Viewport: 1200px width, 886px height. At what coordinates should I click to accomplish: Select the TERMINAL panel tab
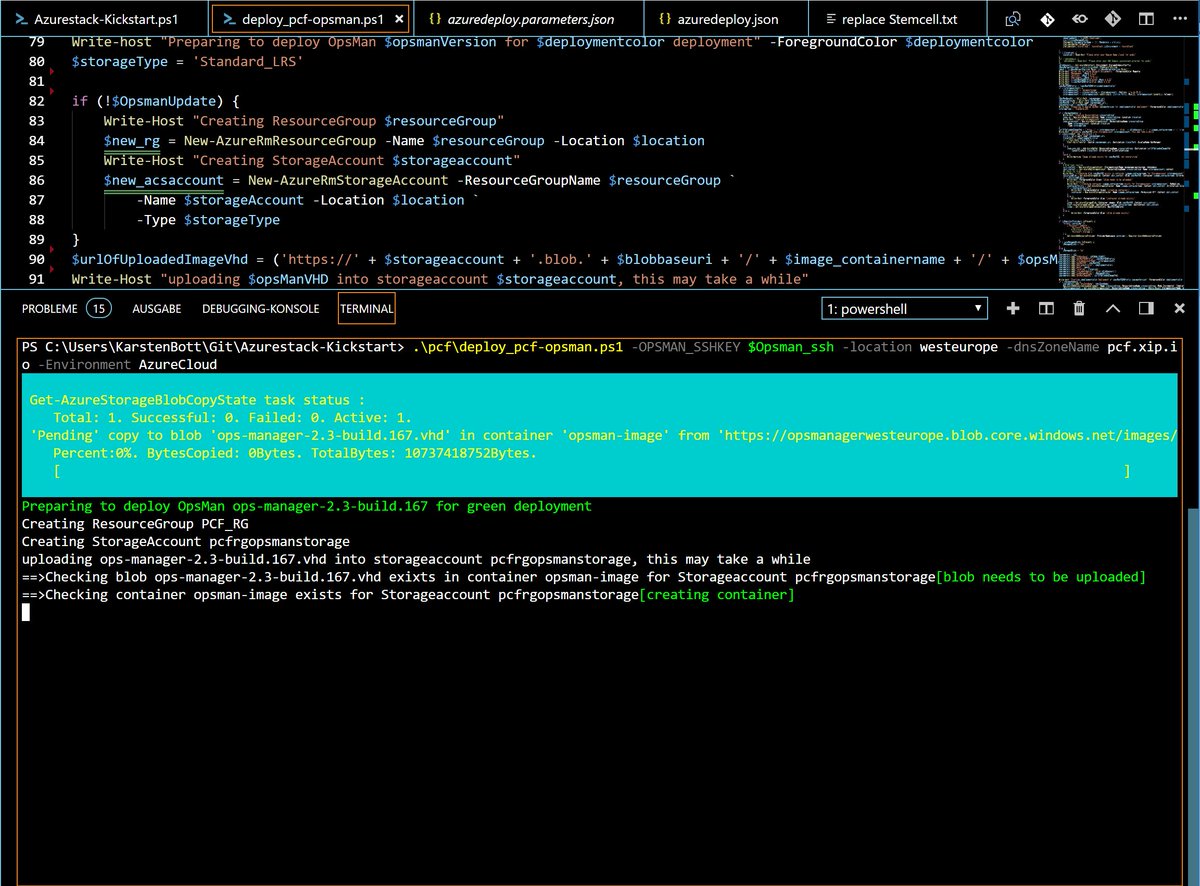coord(366,309)
